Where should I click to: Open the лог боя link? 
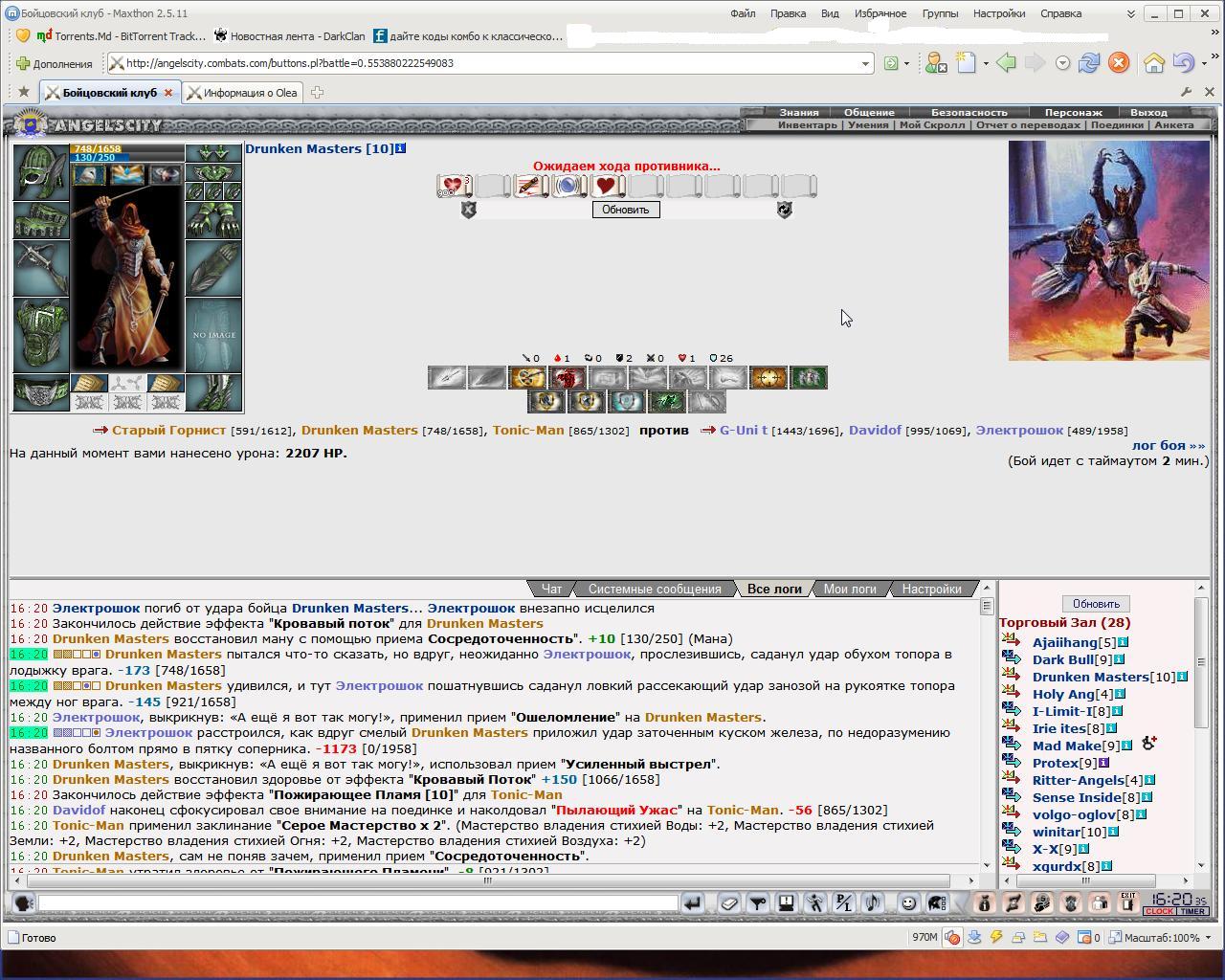pyautogui.click(x=1169, y=445)
